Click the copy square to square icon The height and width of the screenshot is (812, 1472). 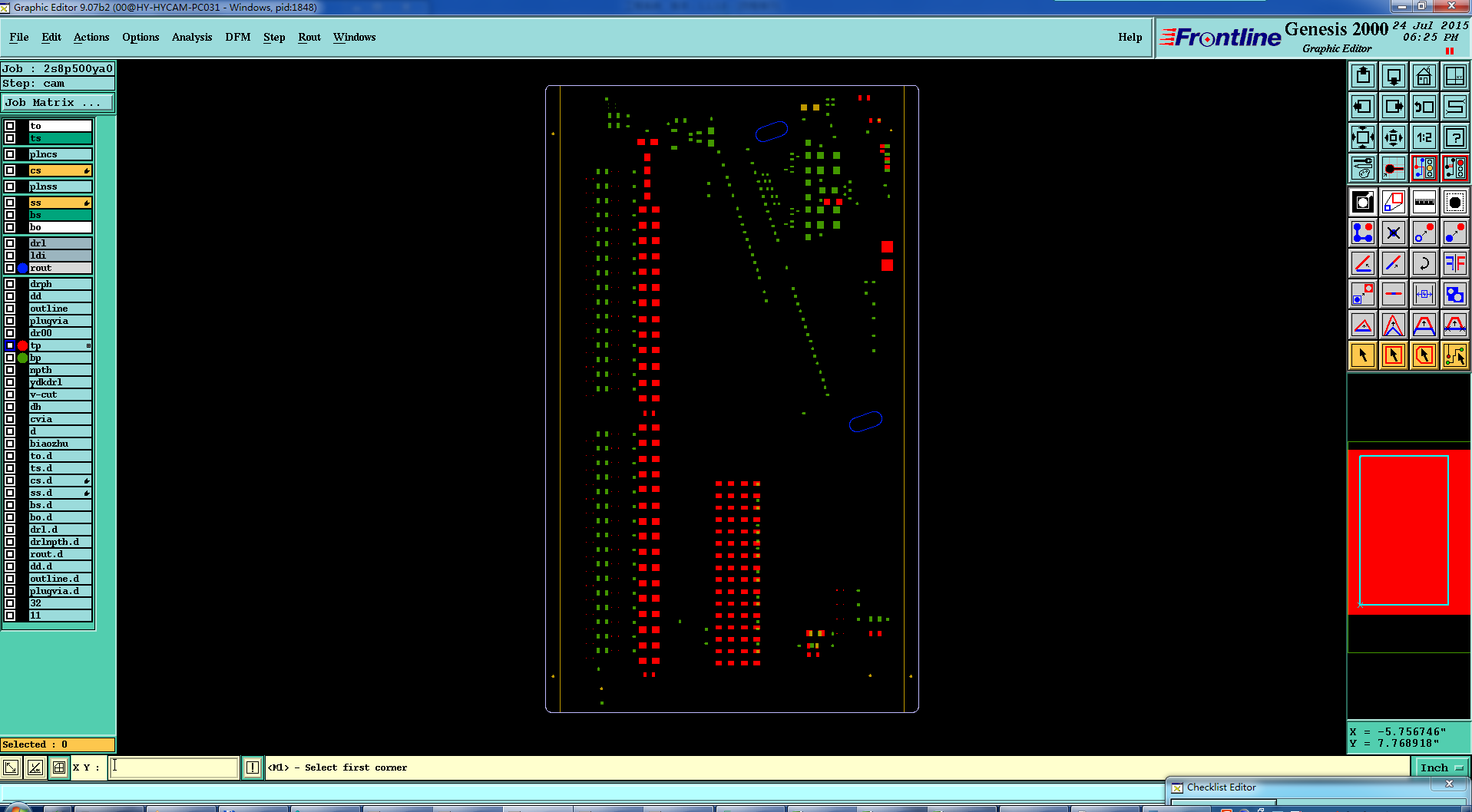click(1363, 294)
